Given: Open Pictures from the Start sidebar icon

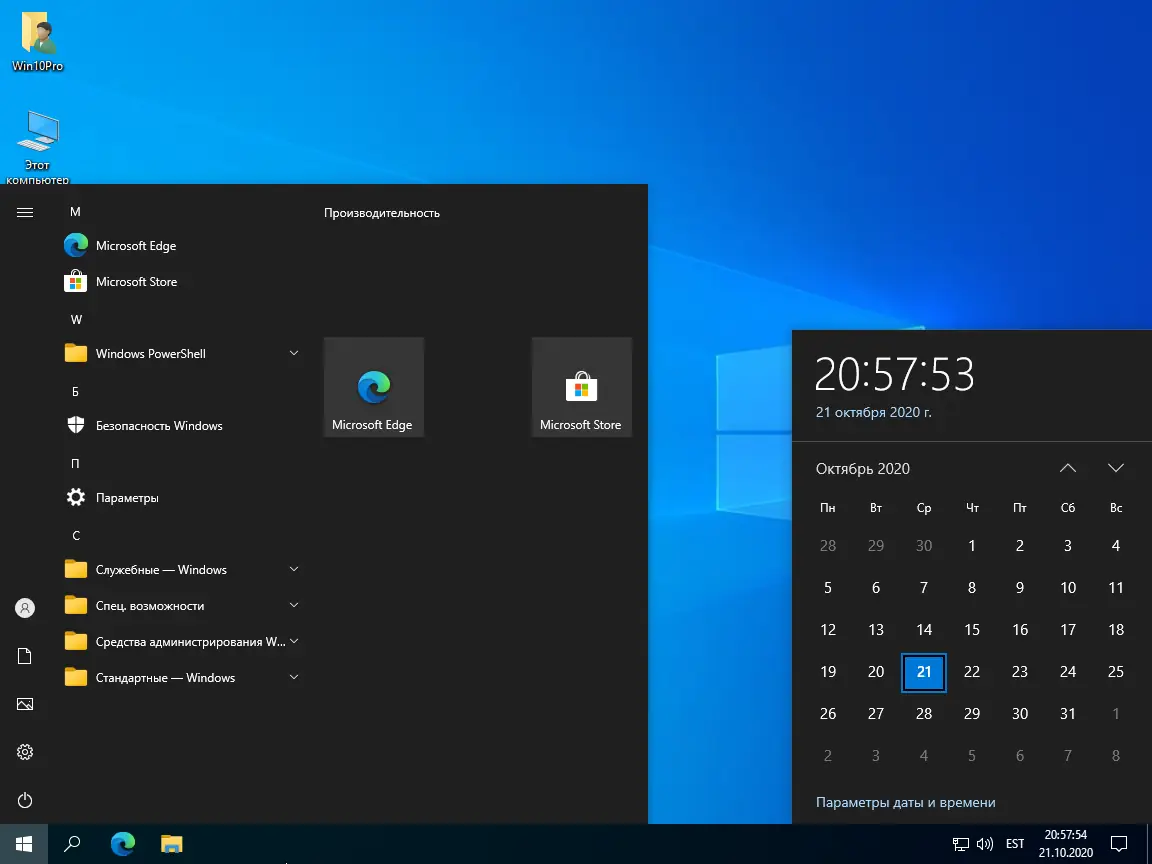Looking at the screenshot, I should (x=25, y=704).
